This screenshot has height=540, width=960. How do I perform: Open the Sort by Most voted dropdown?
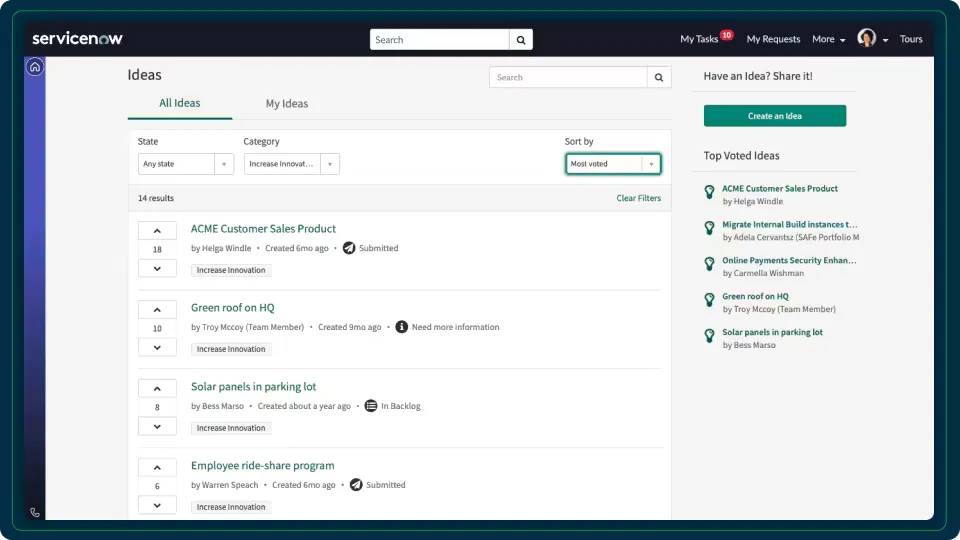coord(612,164)
